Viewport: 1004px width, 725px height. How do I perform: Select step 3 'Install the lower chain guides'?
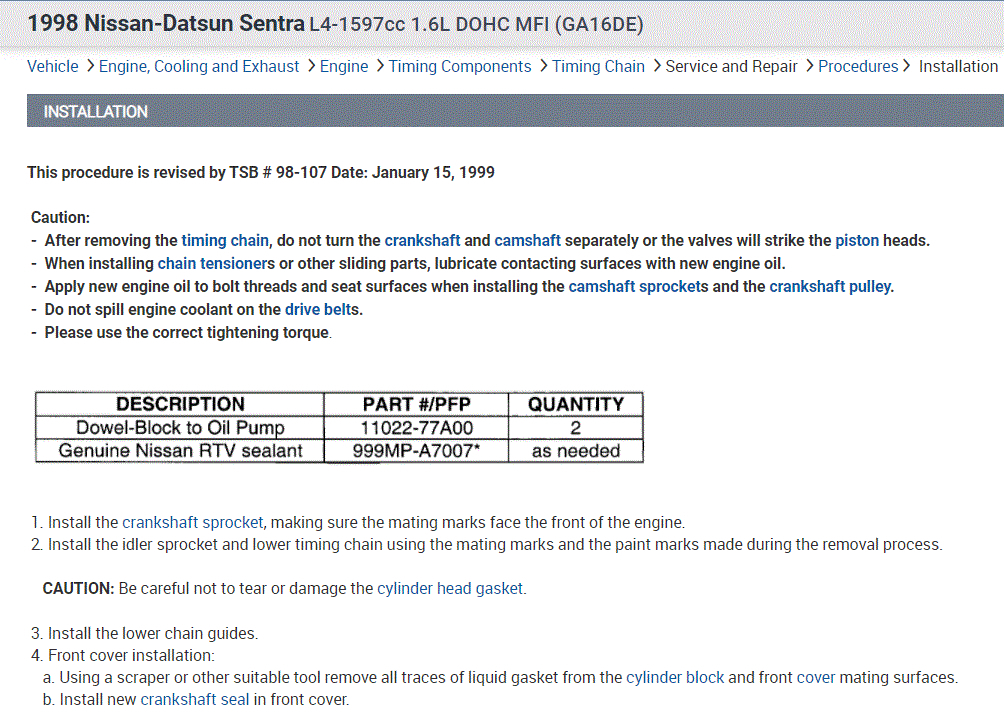coord(144,633)
